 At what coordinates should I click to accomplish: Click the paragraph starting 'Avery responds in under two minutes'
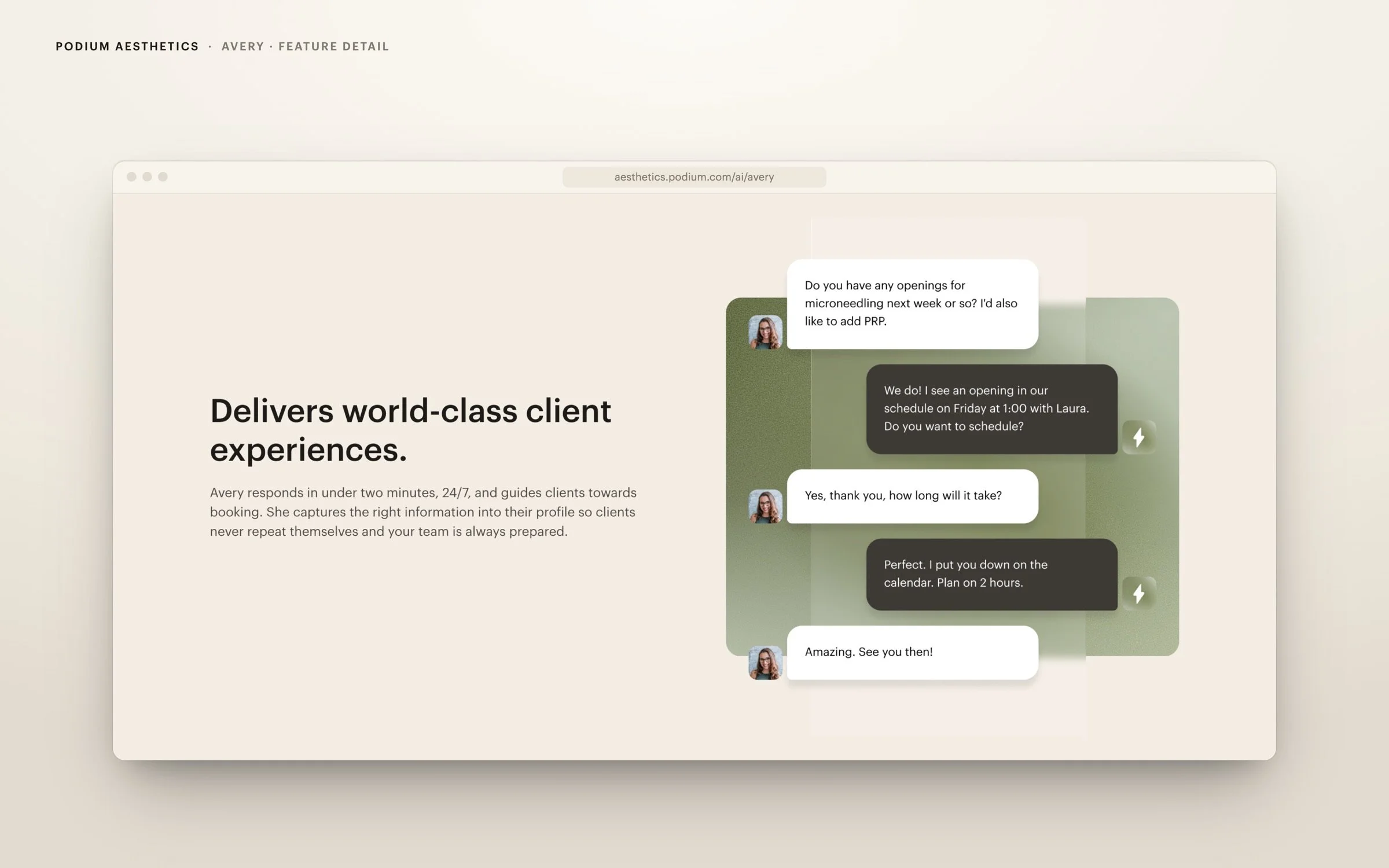click(423, 512)
